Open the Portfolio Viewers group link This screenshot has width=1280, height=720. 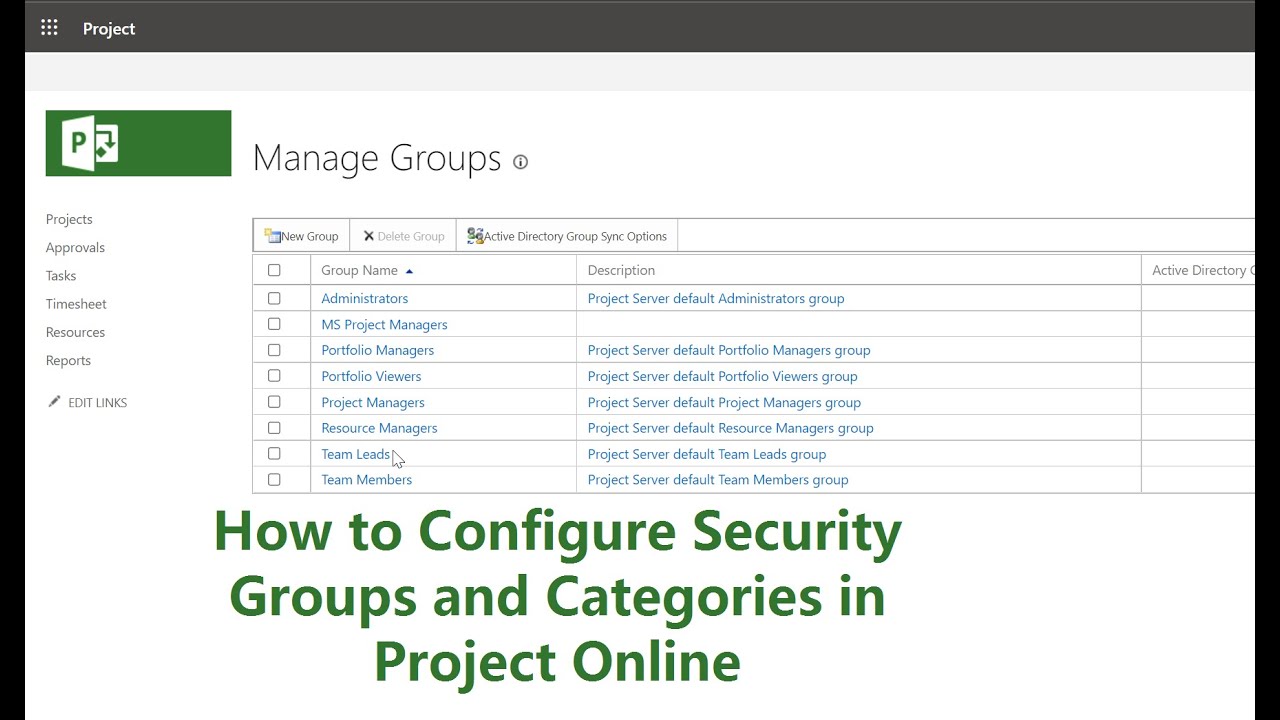[x=371, y=376]
